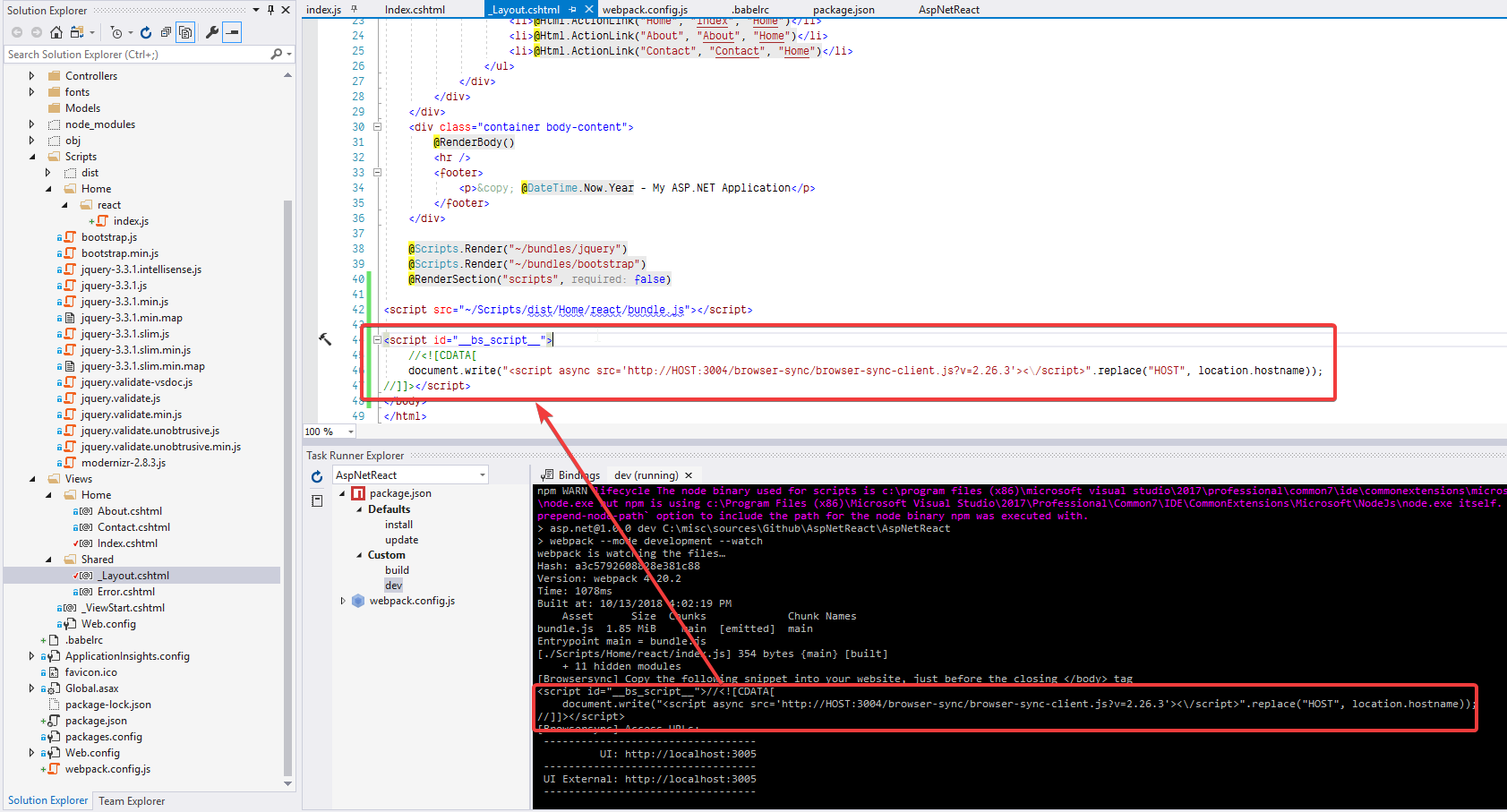The height and width of the screenshot is (812, 1507).
Task: Pin the Solution Explorer panel
Action: pos(270,10)
